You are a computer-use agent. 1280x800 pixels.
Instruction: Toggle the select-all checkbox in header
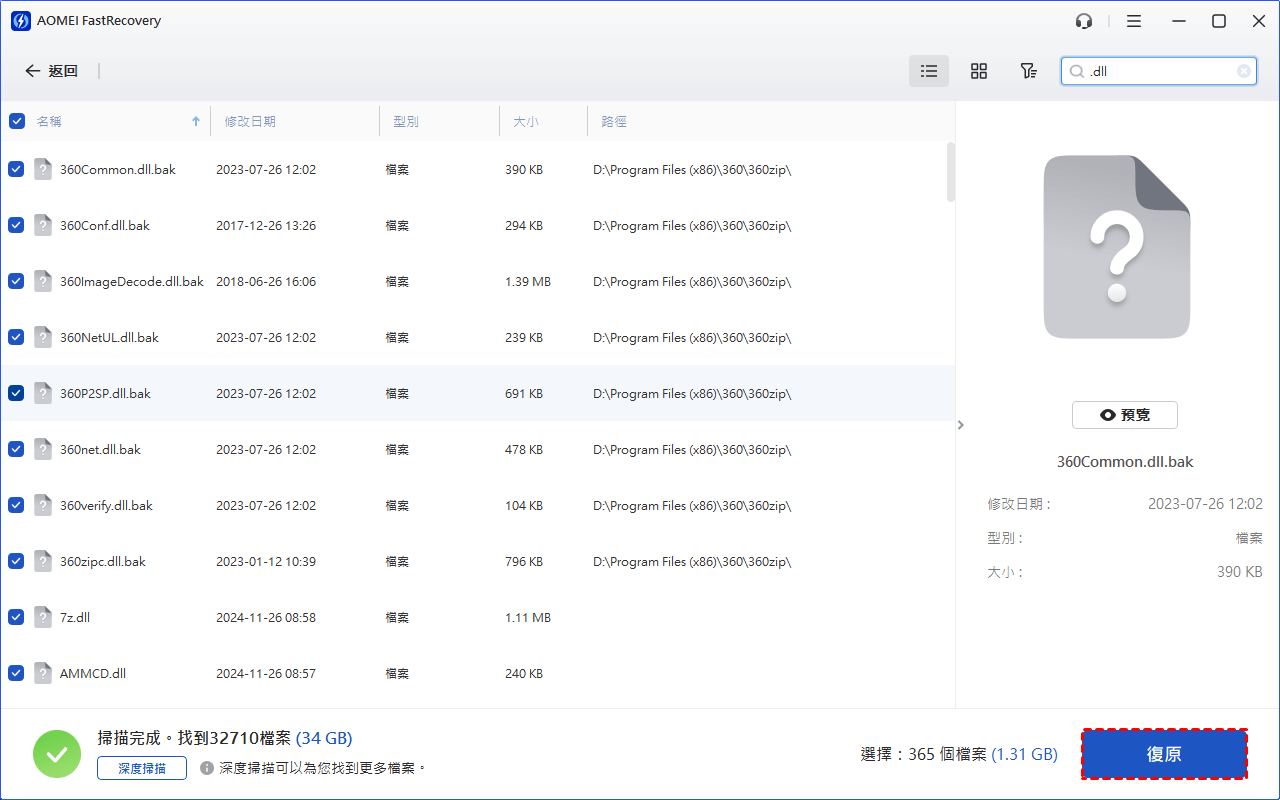pos(17,121)
